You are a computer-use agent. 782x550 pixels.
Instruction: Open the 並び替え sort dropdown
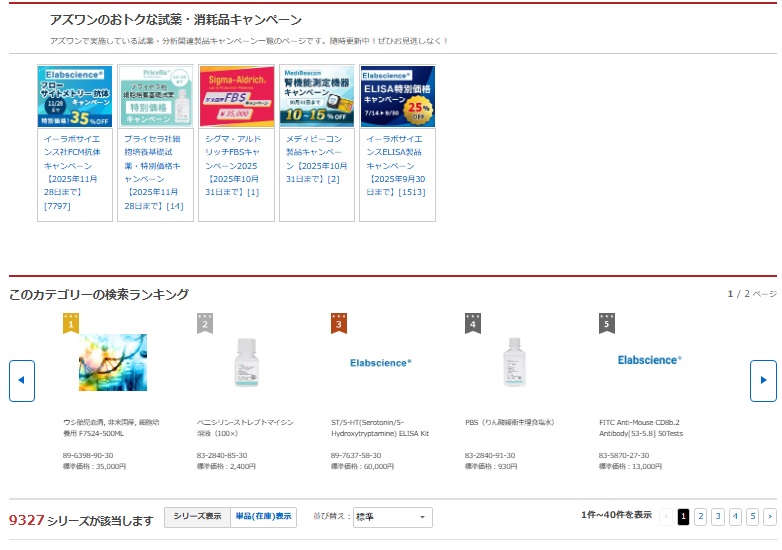click(392, 517)
